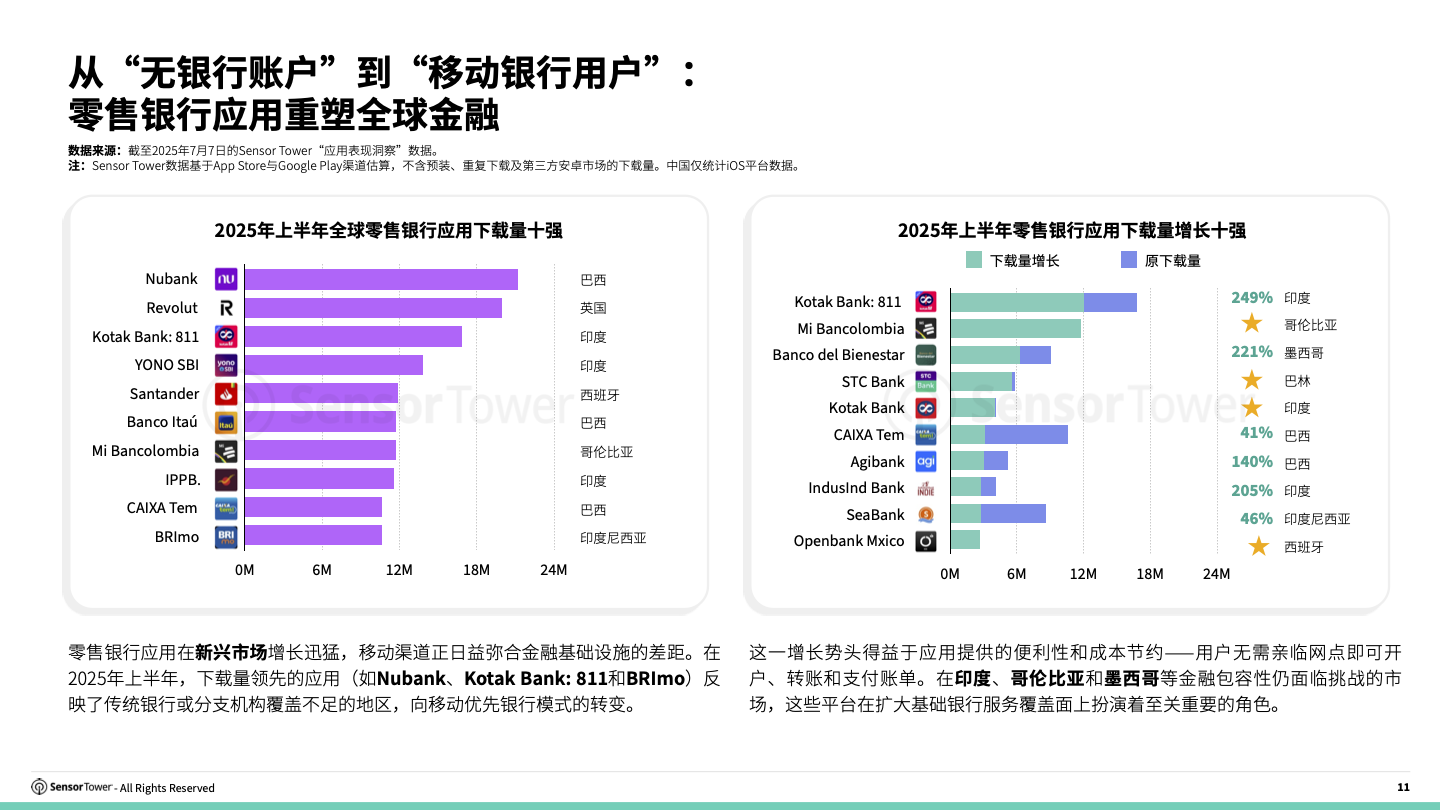Click the Openbank Mxico name label
This screenshot has width=1440, height=810.
point(849,541)
